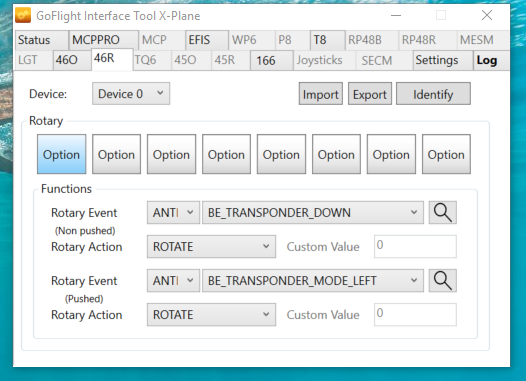Screen dimensions: 526x381
Task: Open the Settings tab
Action: click(443, 60)
